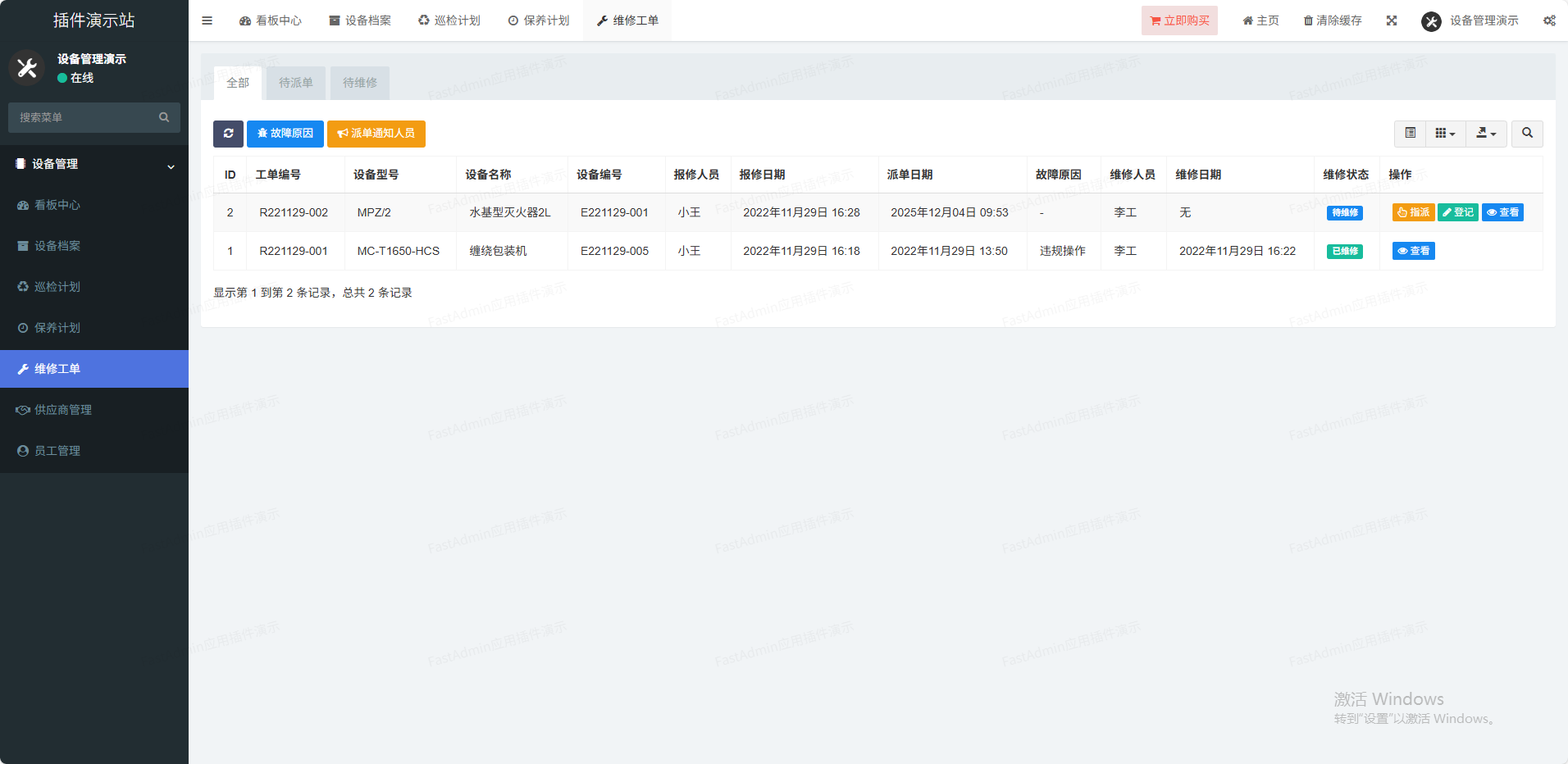Open the settings gears icon in the top right
The height and width of the screenshot is (764, 1568).
[x=1549, y=20]
